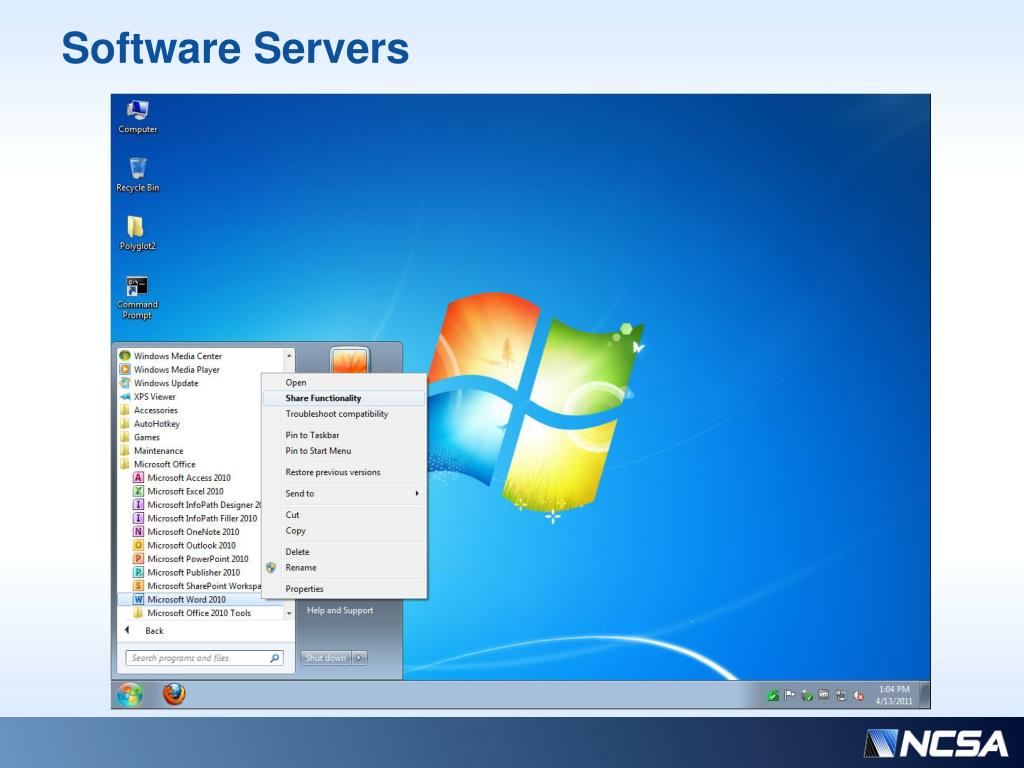Click the Microsoft Access 2010 icon
1024x768 pixels.
pyautogui.click(x=138, y=477)
